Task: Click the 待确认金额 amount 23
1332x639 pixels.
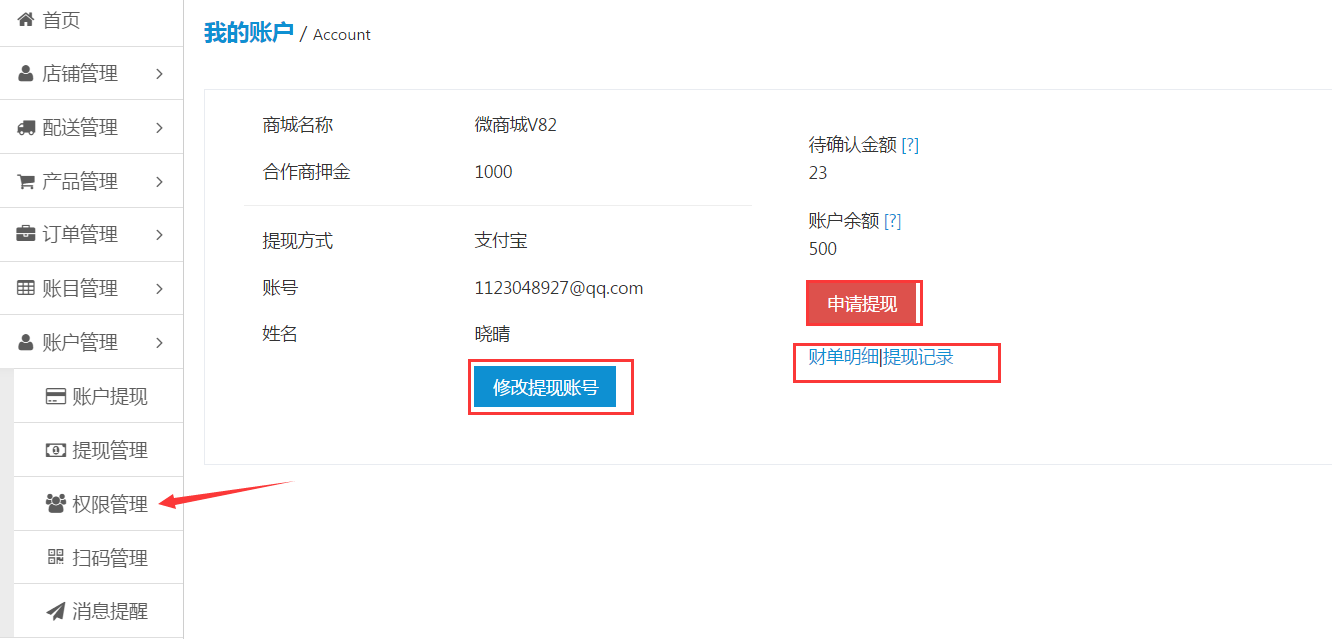Action: [818, 173]
